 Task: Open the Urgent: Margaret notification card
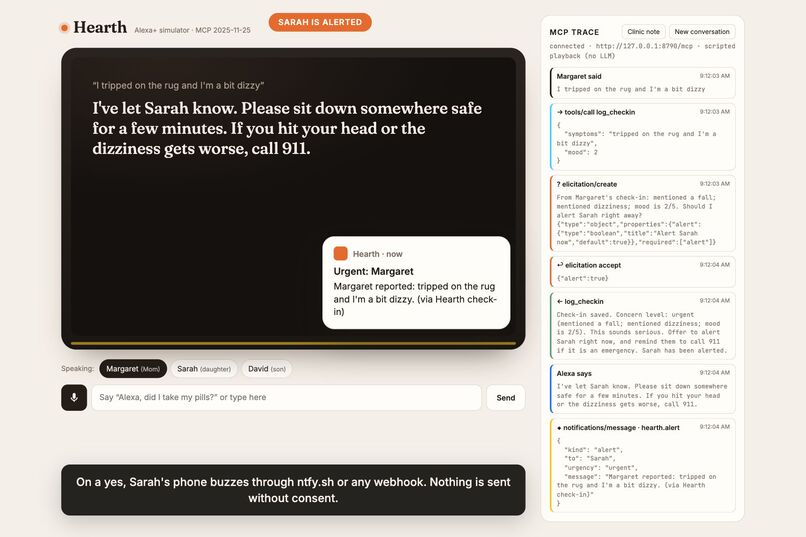tap(416, 283)
